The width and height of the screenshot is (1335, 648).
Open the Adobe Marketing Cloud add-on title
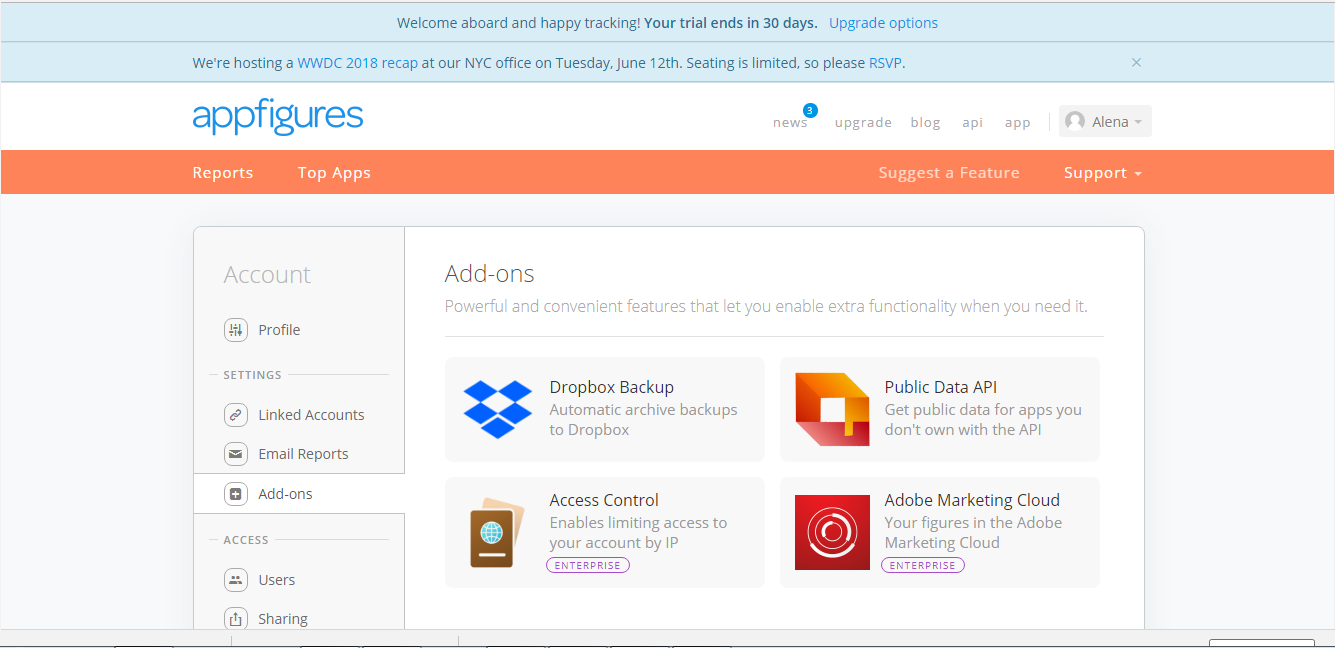(972, 500)
